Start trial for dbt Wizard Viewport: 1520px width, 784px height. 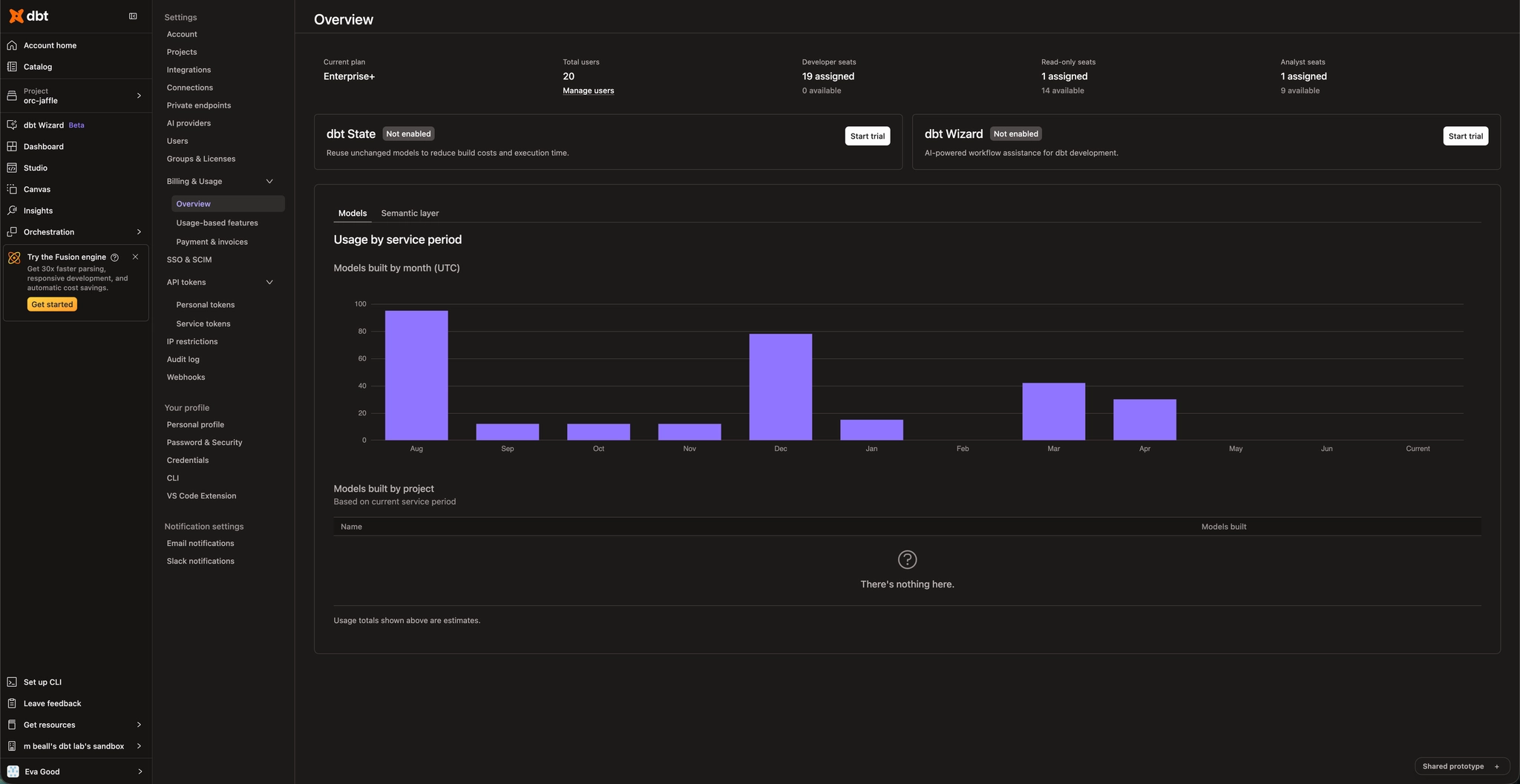(x=1466, y=136)
